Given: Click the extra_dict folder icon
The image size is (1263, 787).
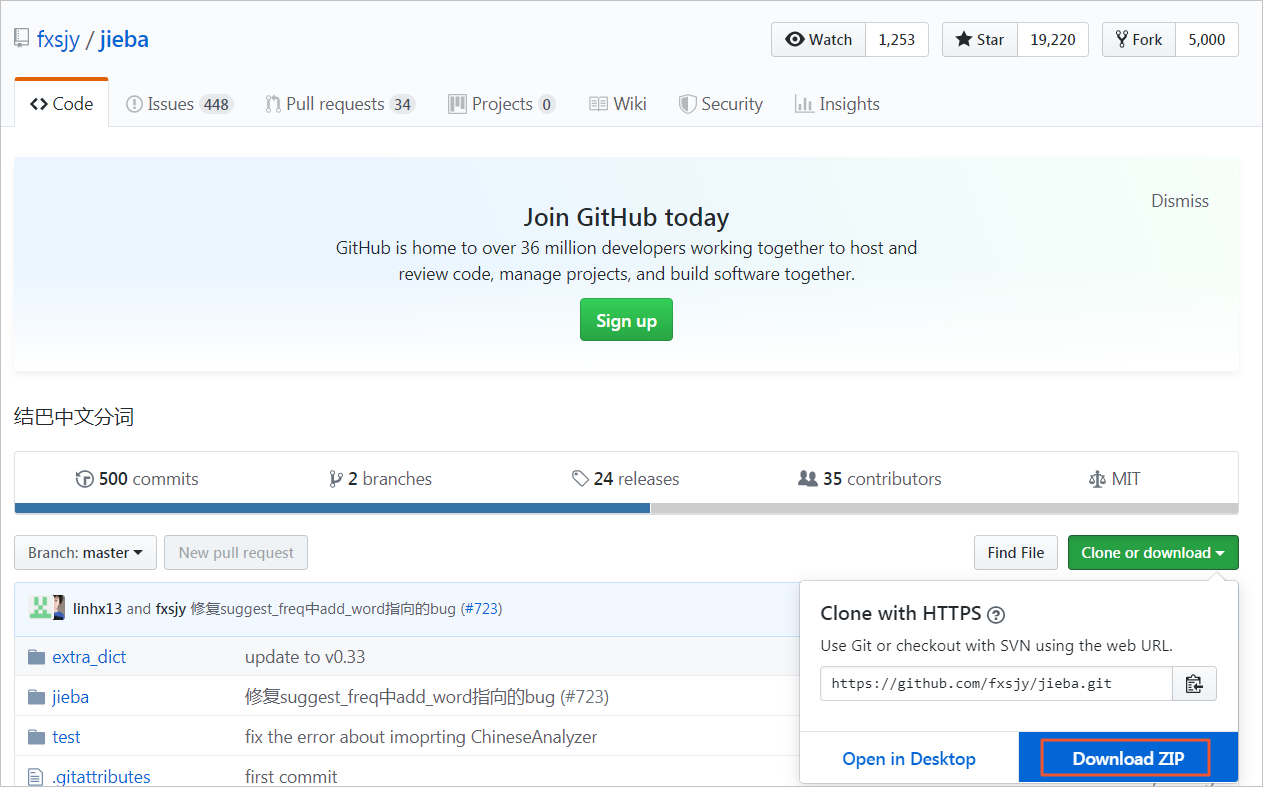Looking at the screenshot, I should [x=37, y=657].
